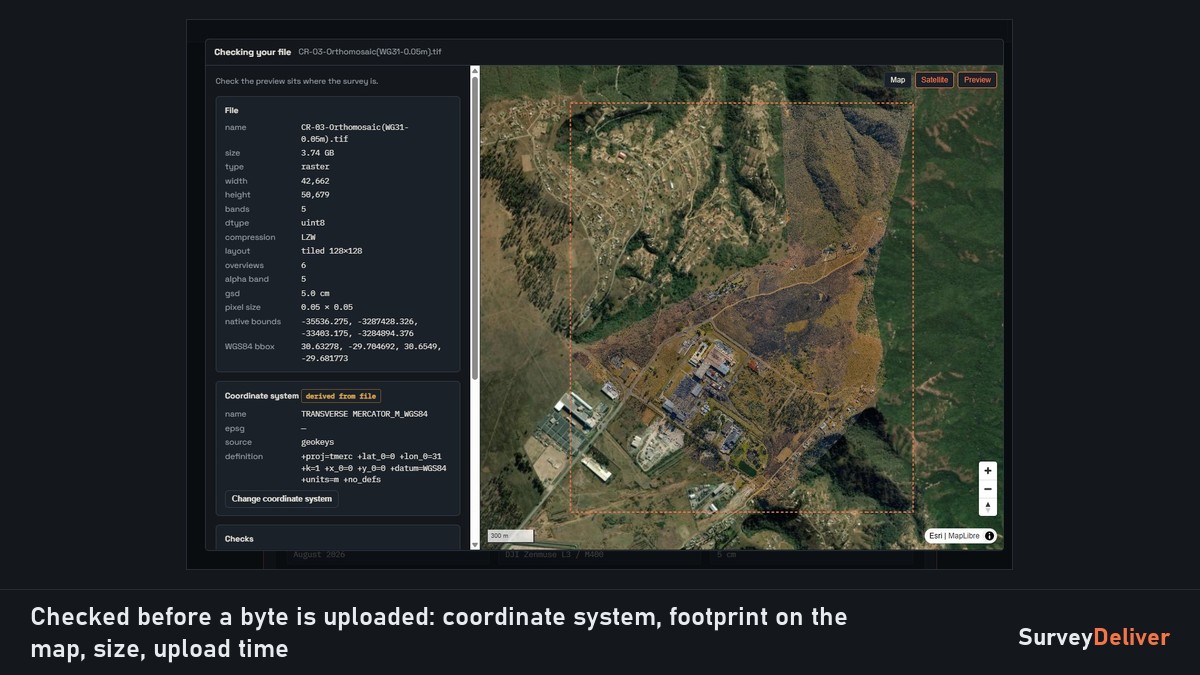Switch the view to Map
This screenshot has height=675, width=1200.
point(898,80)
